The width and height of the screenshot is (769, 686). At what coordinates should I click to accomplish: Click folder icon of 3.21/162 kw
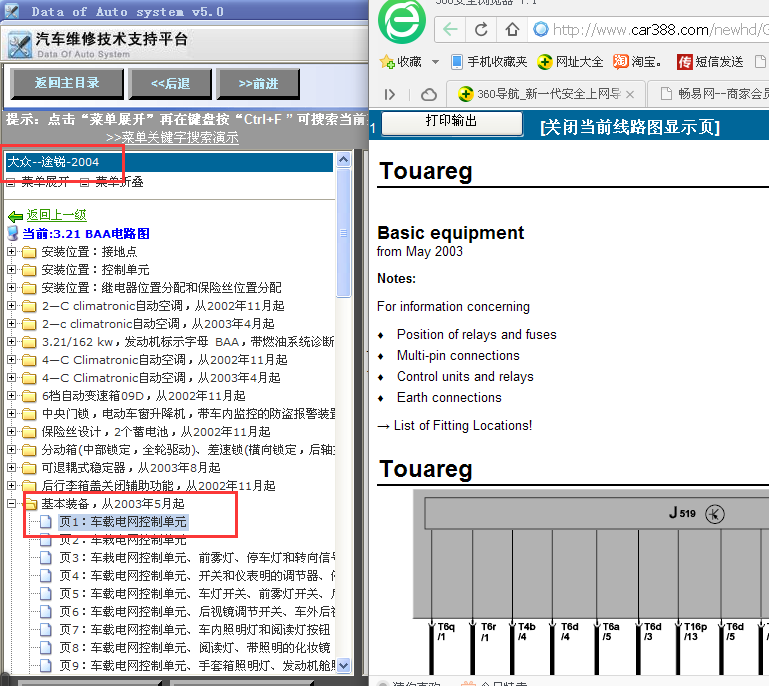(x=29, y=342)
